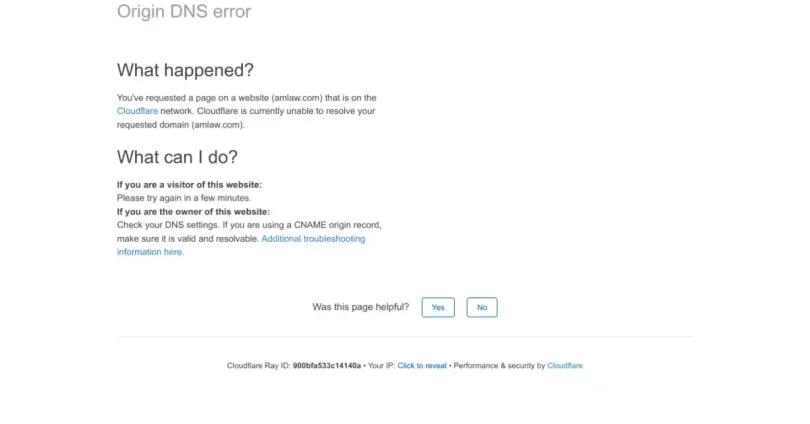The image size is (810, 424).
Task: Click the 'If you are a visitor' bold line
Action: click(x=189, y=185)
